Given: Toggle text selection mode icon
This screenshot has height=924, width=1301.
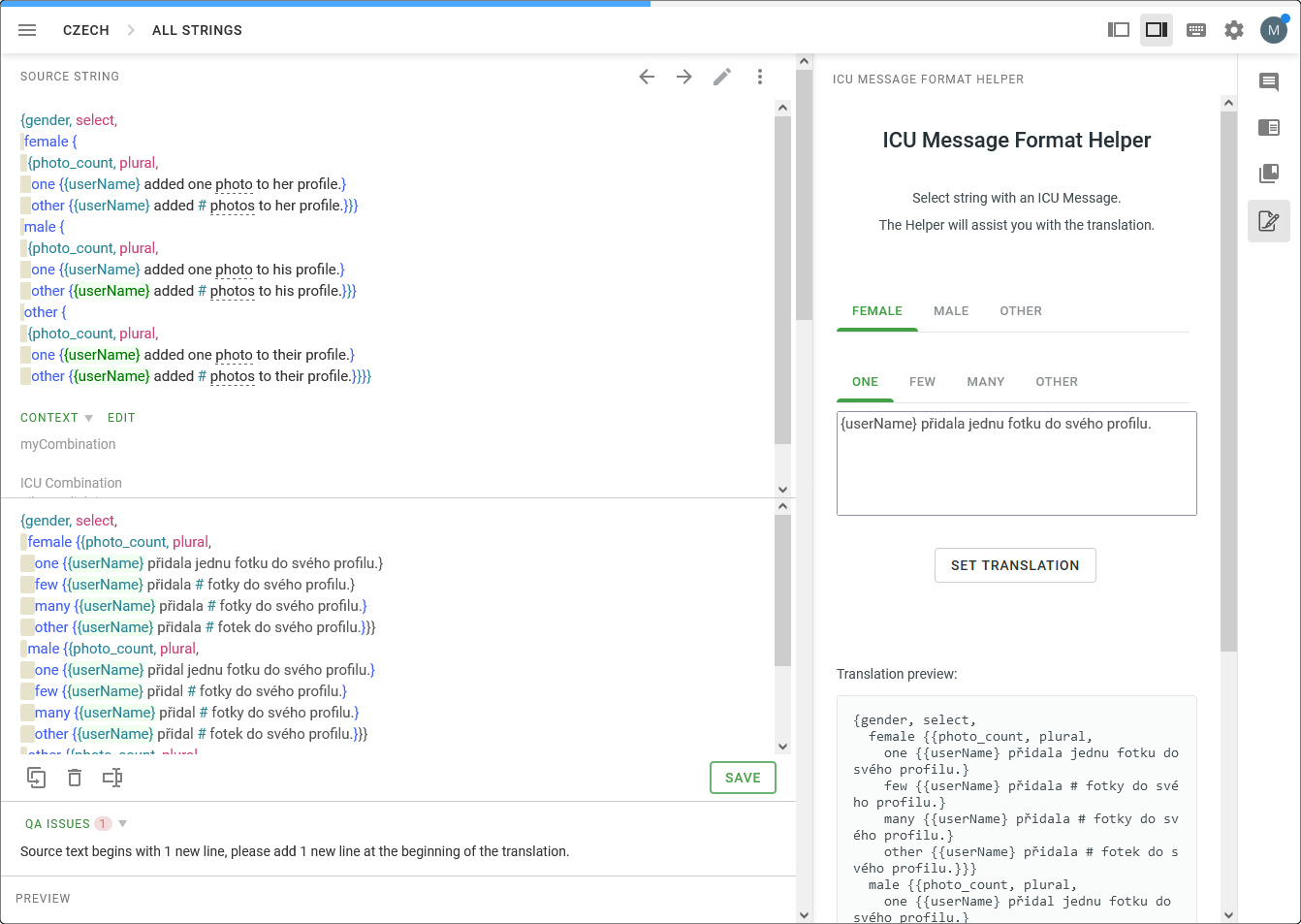Looking at the screenshot, I should point(112,778).
